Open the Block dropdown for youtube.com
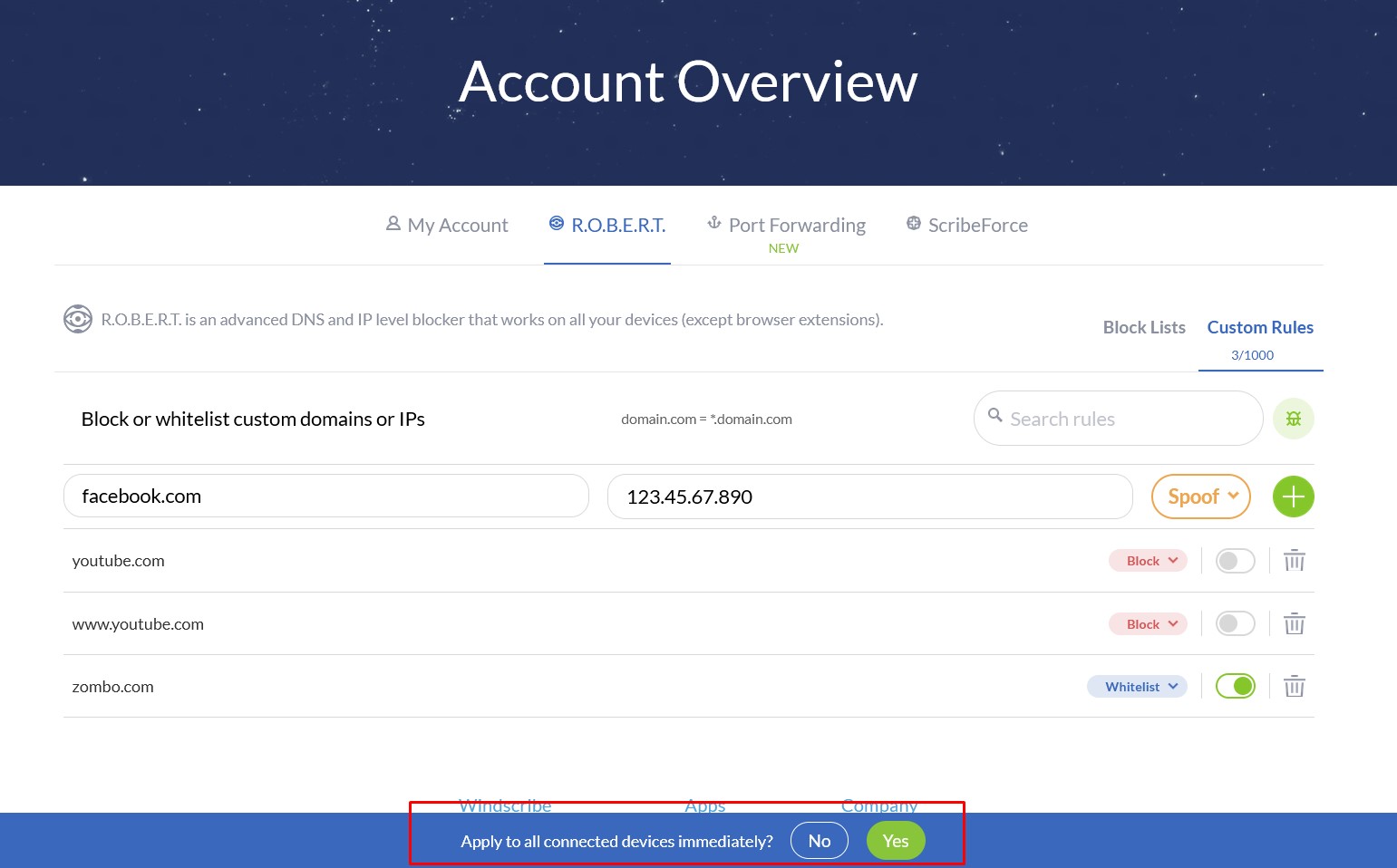The height and width of the screenshot is (868, 1397). pyautogui.click(x=1148, y=561)
